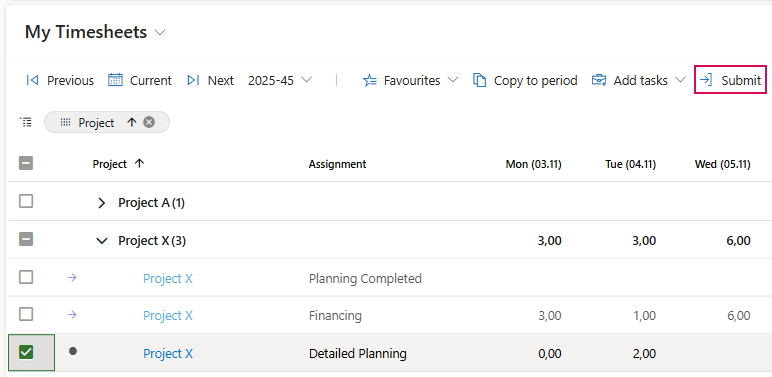Click the Wed (05.11) column header

pyautogui.click(x=722, y=164)
